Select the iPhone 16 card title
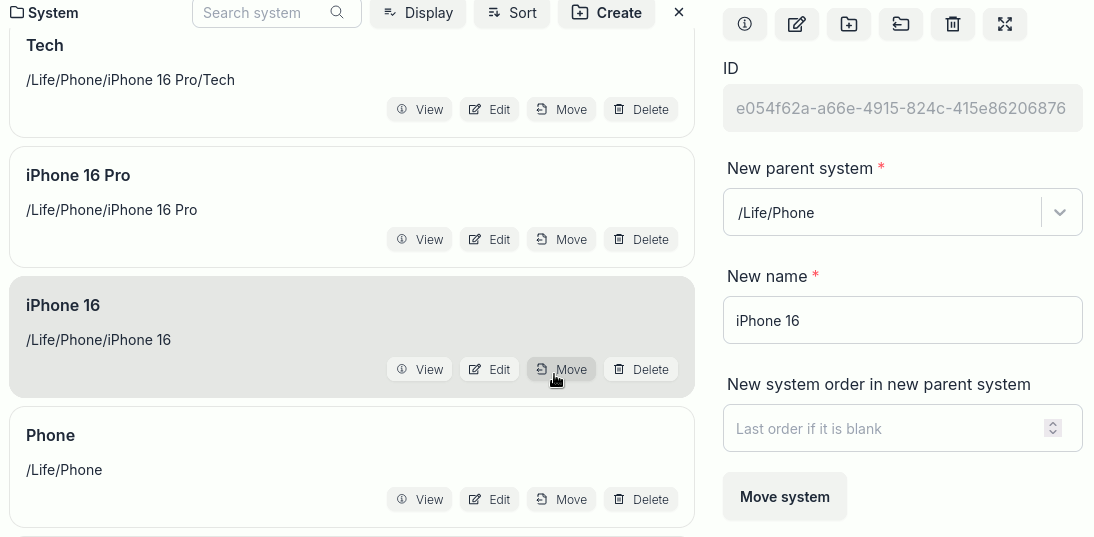1094x537 pixels. point(63,305)
